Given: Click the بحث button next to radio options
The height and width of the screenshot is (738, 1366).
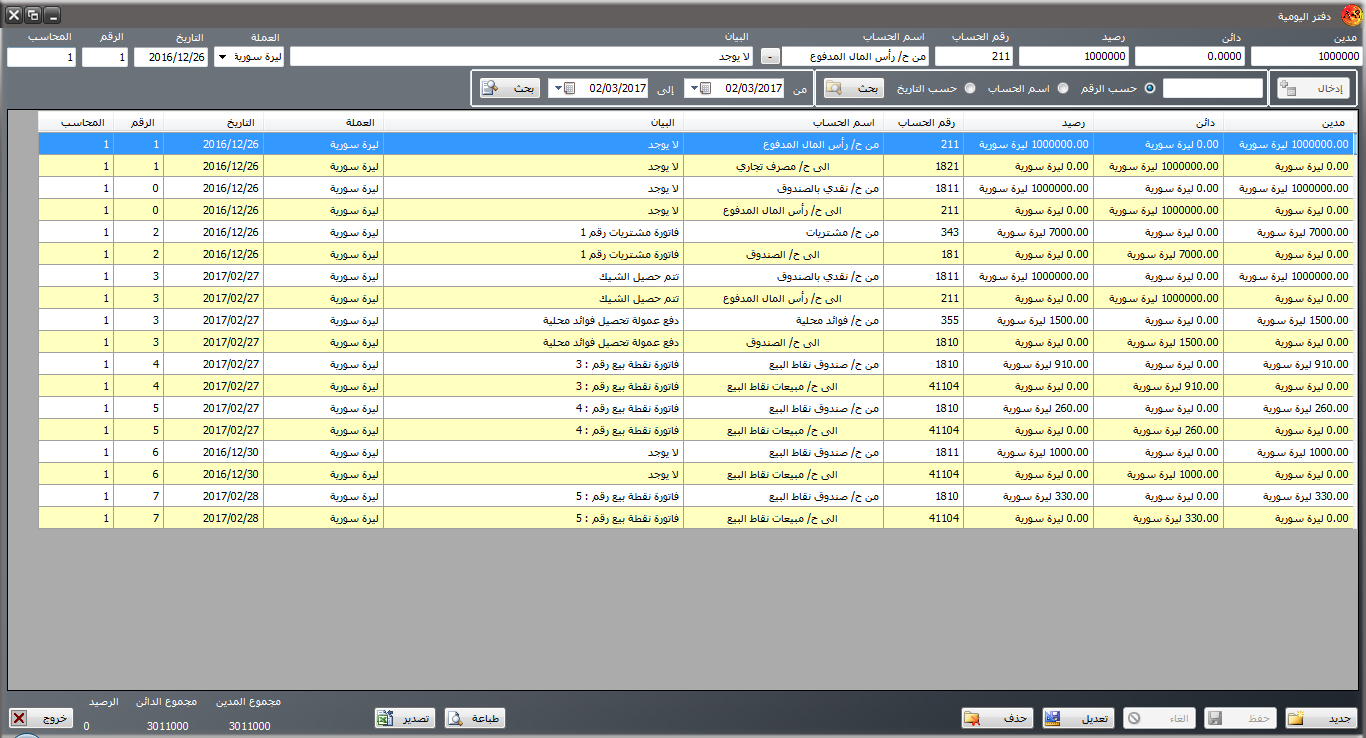Looking at the screenshot, I should coord(855,88).
